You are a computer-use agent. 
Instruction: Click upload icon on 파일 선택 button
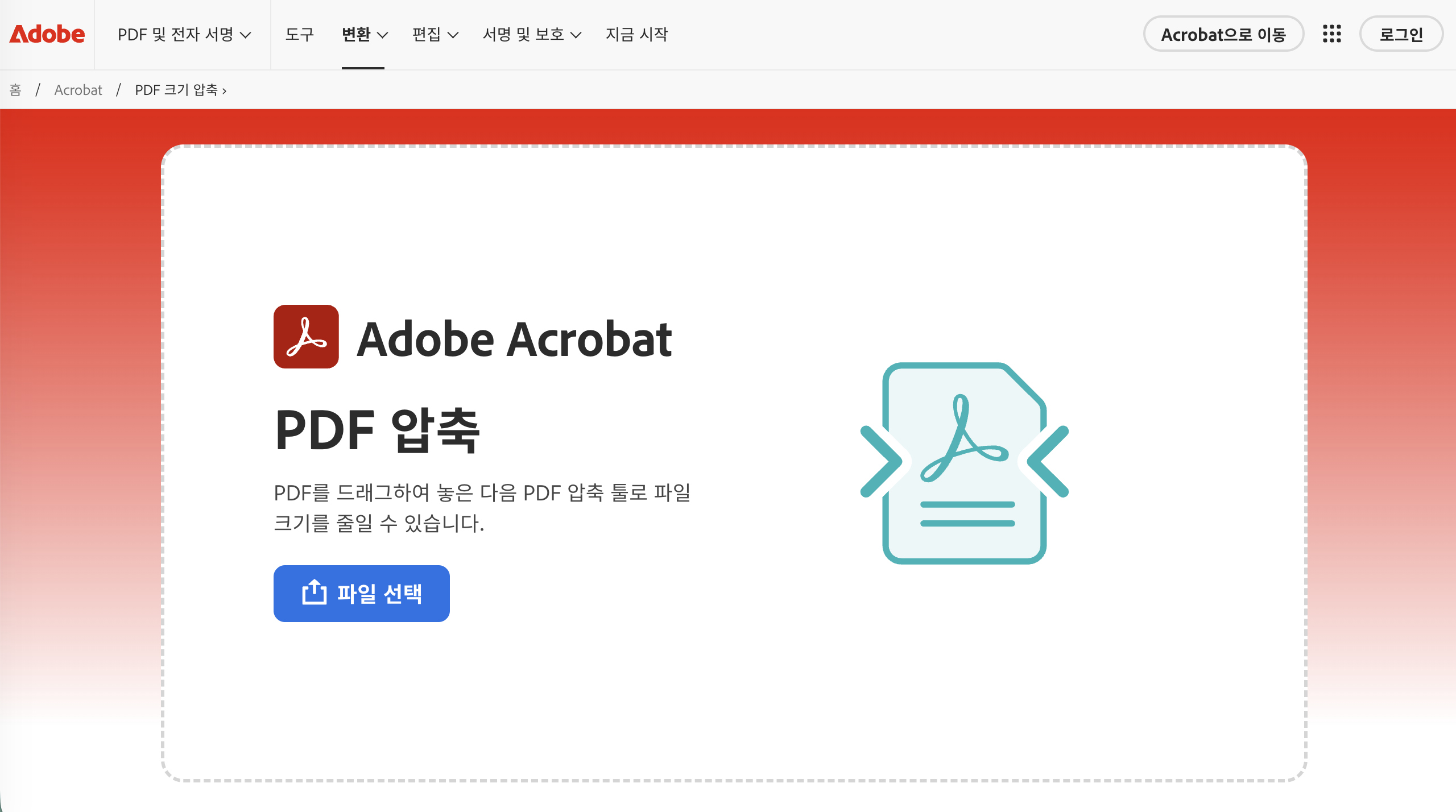coord(314,593)
